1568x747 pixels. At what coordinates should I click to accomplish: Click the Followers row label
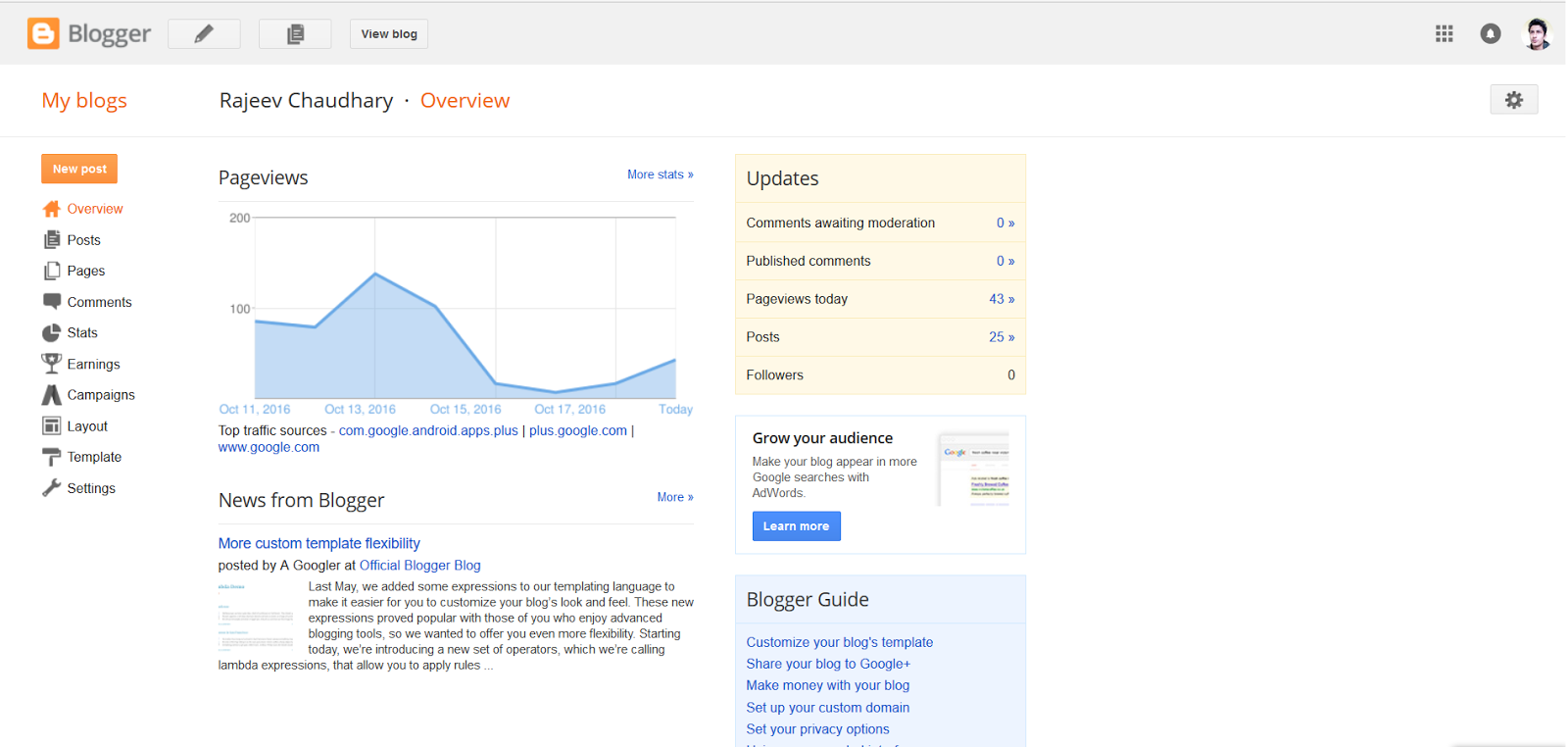pos(774,375)
